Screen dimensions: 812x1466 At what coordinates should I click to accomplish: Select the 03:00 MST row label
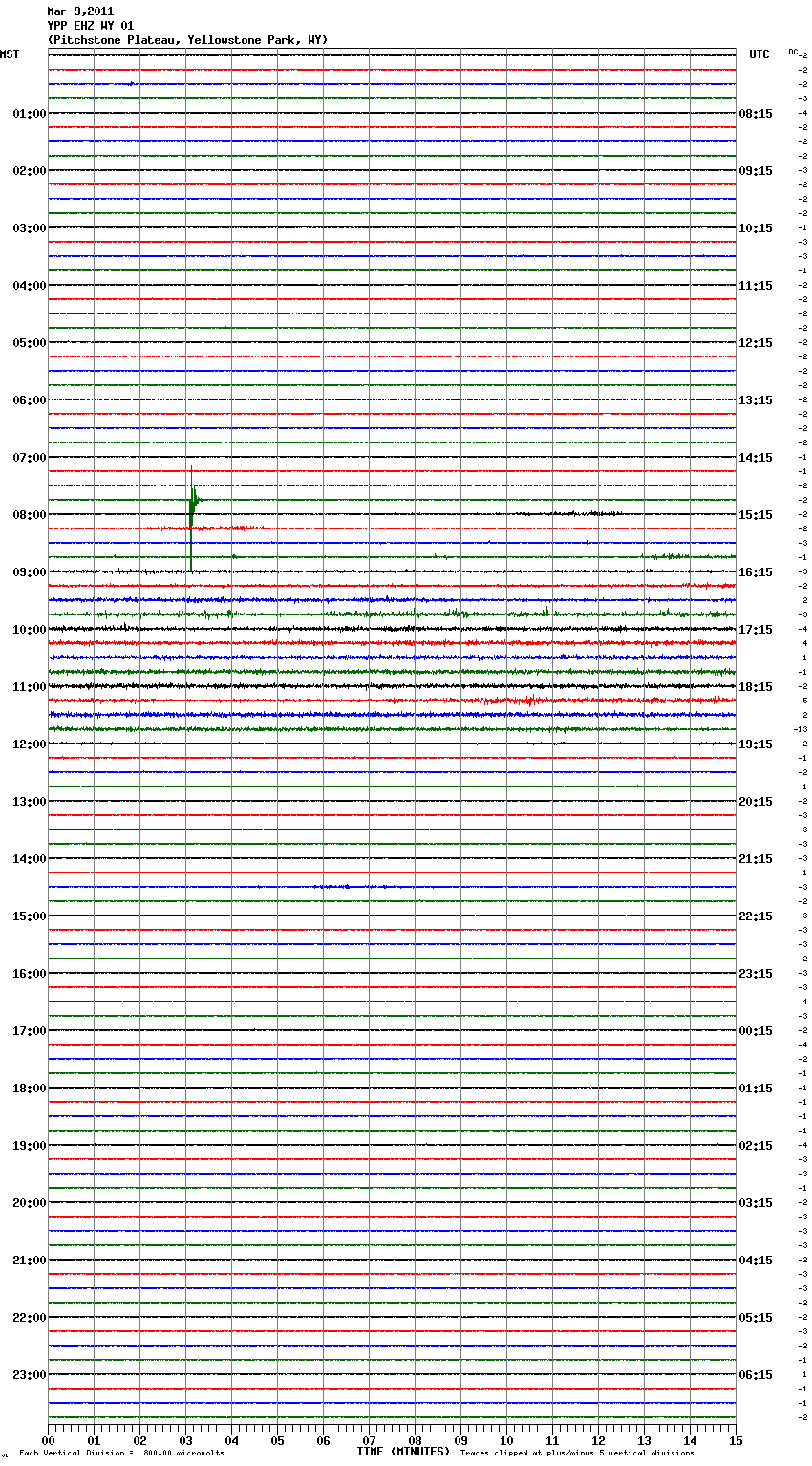[x=30, y=228]
